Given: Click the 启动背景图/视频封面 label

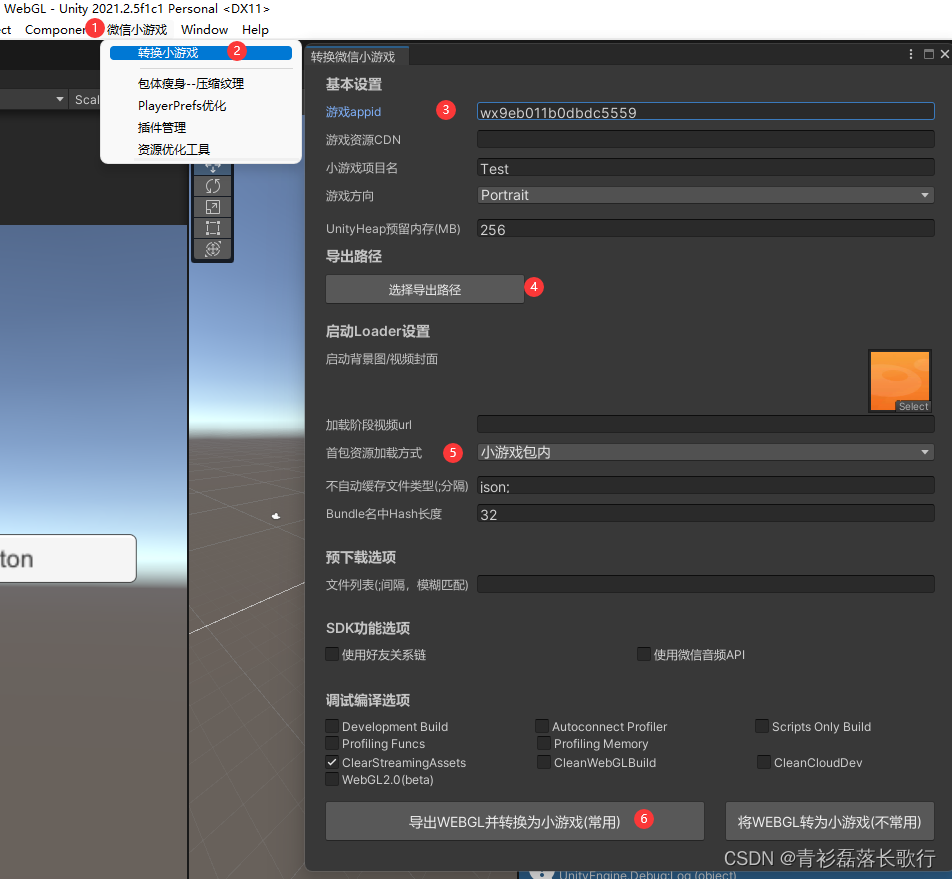Looking at the screenshot, I should pyautogui.click(x=381, y=359).
